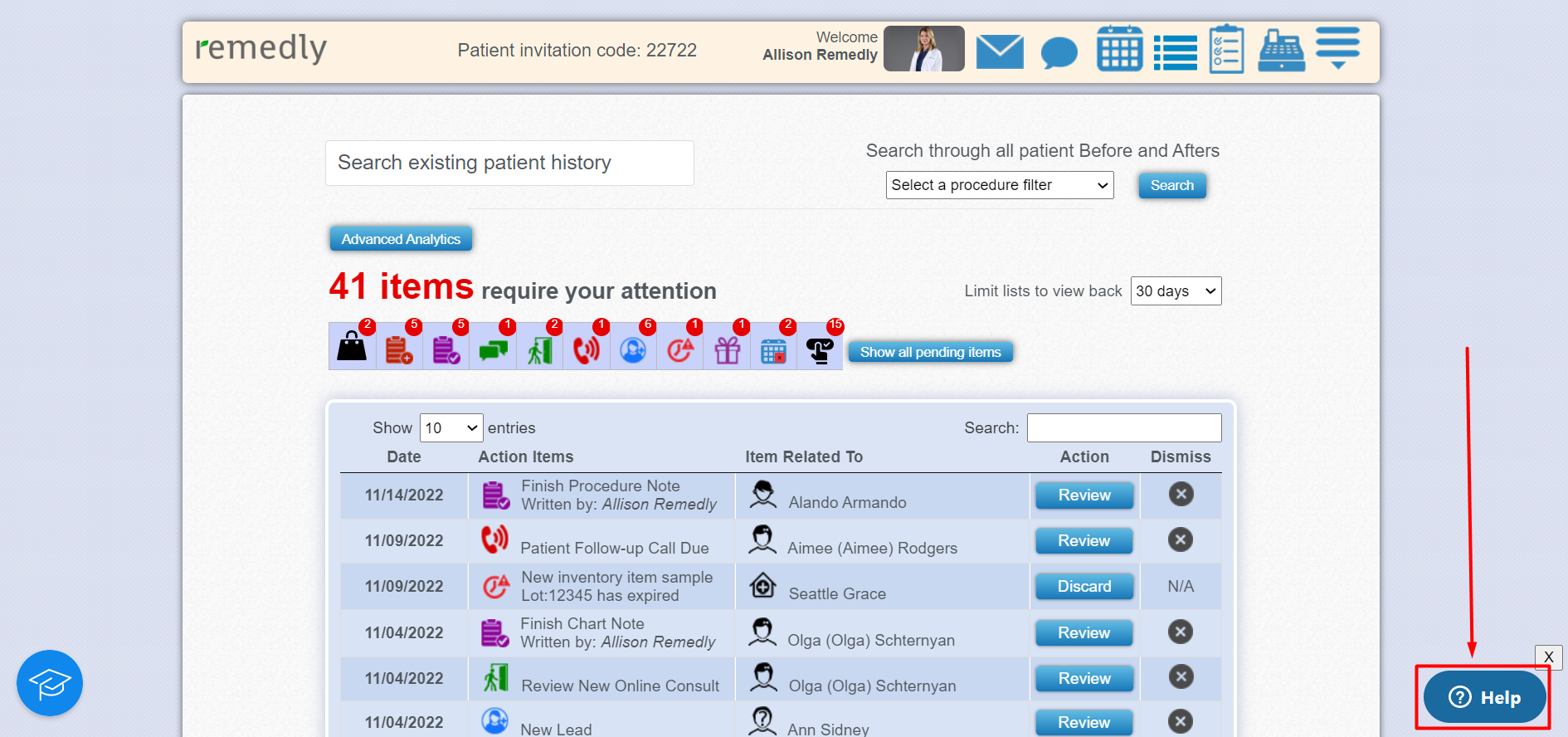1568x737 pixels.
Task: Click the blue Search button
Action: coord(1171,185)
